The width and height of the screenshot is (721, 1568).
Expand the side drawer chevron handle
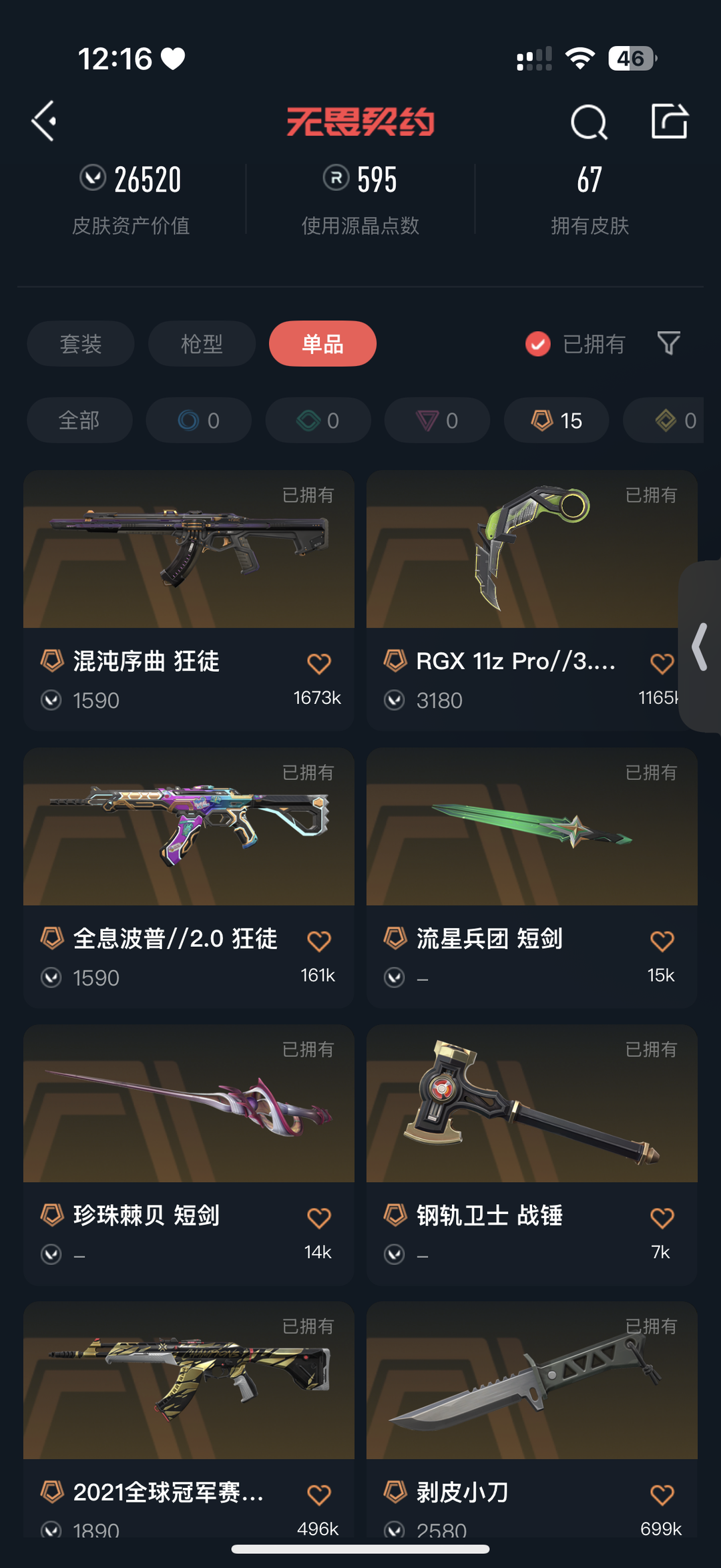pyautogui.click(x=700, y=646)
